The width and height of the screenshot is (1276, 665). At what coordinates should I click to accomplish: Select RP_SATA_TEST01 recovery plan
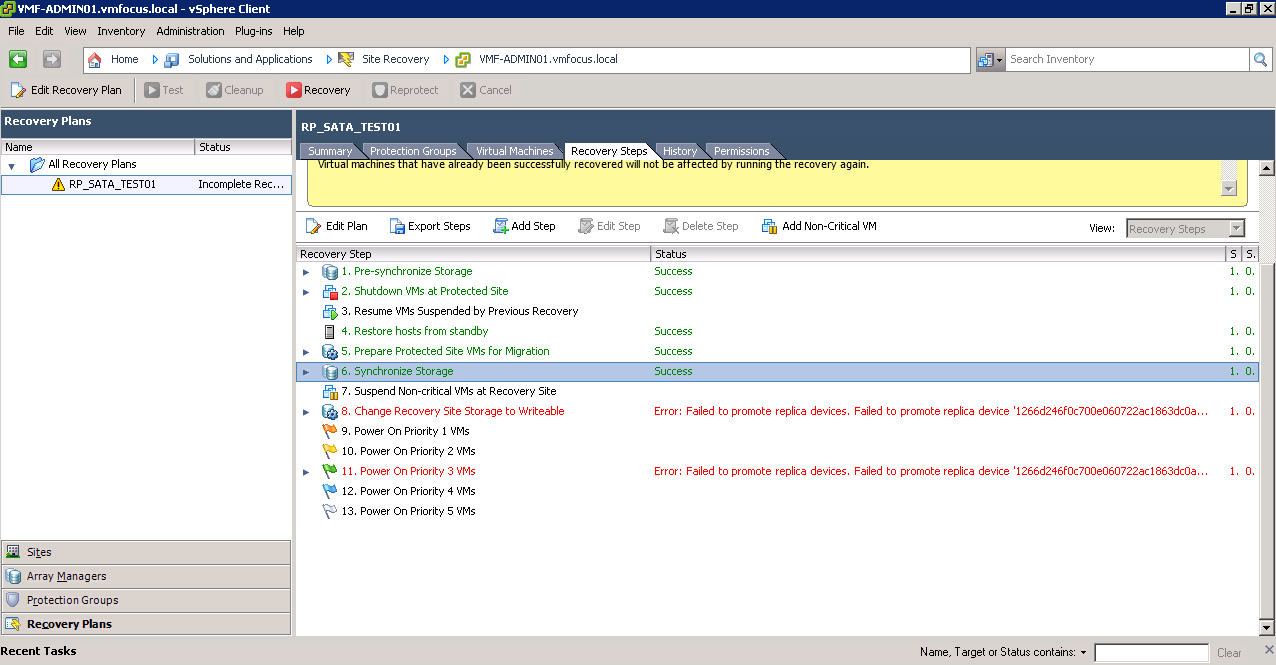click(112, 184)
